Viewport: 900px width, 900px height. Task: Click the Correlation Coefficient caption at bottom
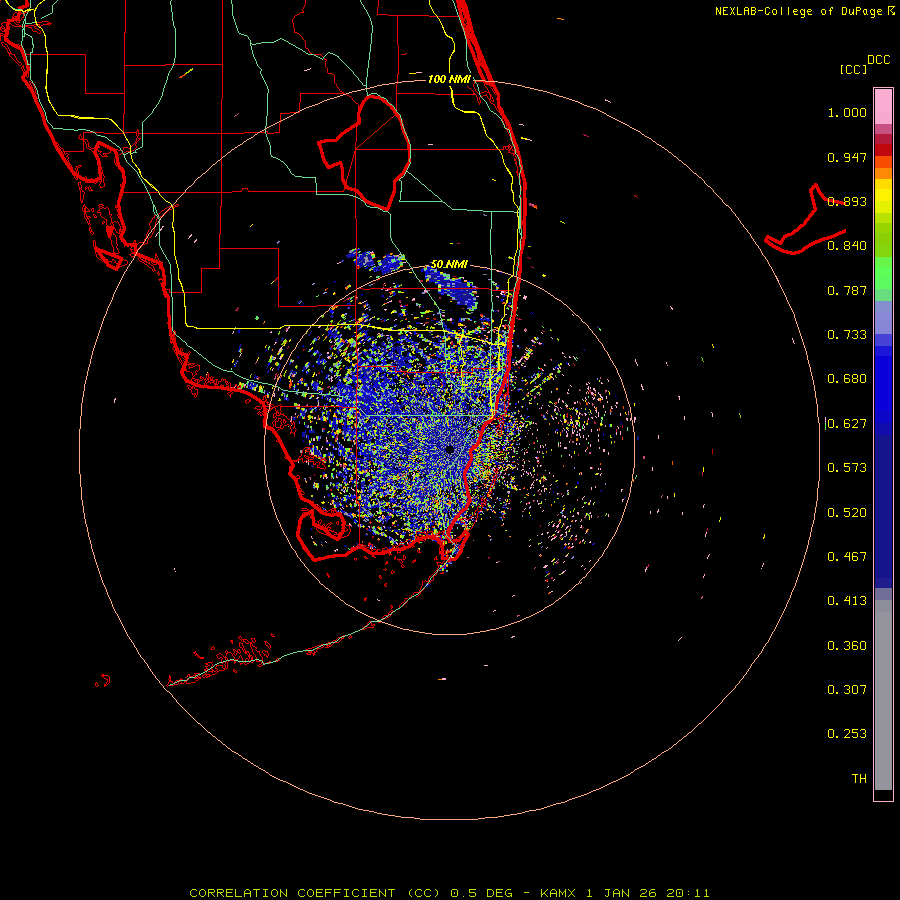(x=449, y=893)
